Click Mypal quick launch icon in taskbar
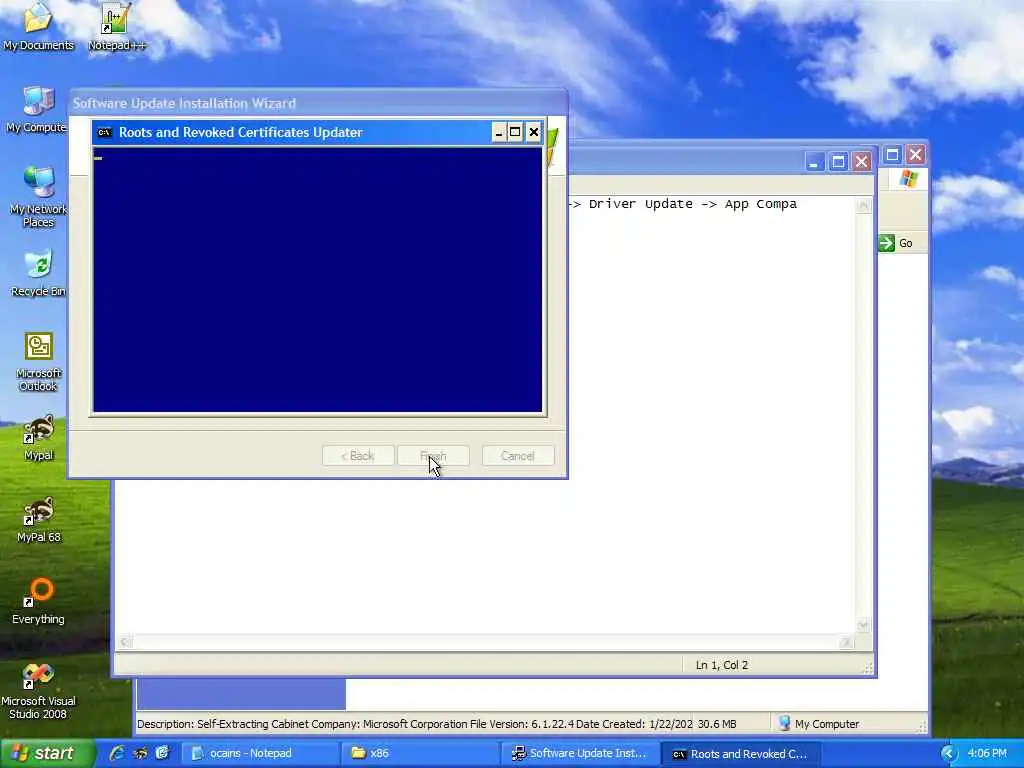The image size is (1024, 768). click(140, 753)
